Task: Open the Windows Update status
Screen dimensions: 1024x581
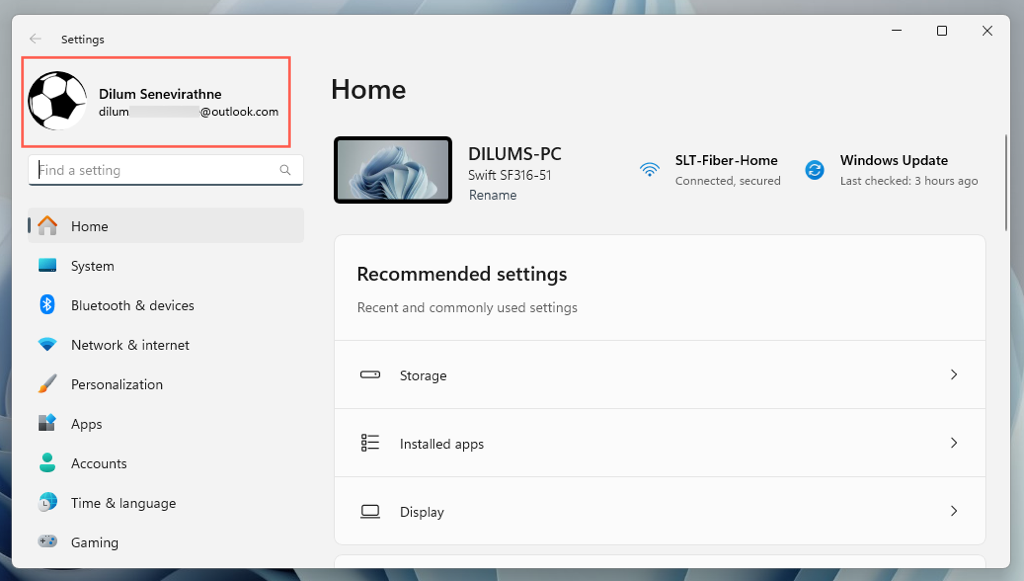Action: click(x=891, y=170)
